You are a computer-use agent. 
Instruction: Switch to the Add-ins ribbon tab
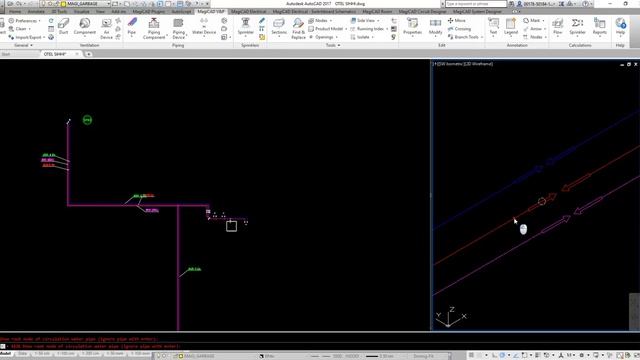click(119, 11)
